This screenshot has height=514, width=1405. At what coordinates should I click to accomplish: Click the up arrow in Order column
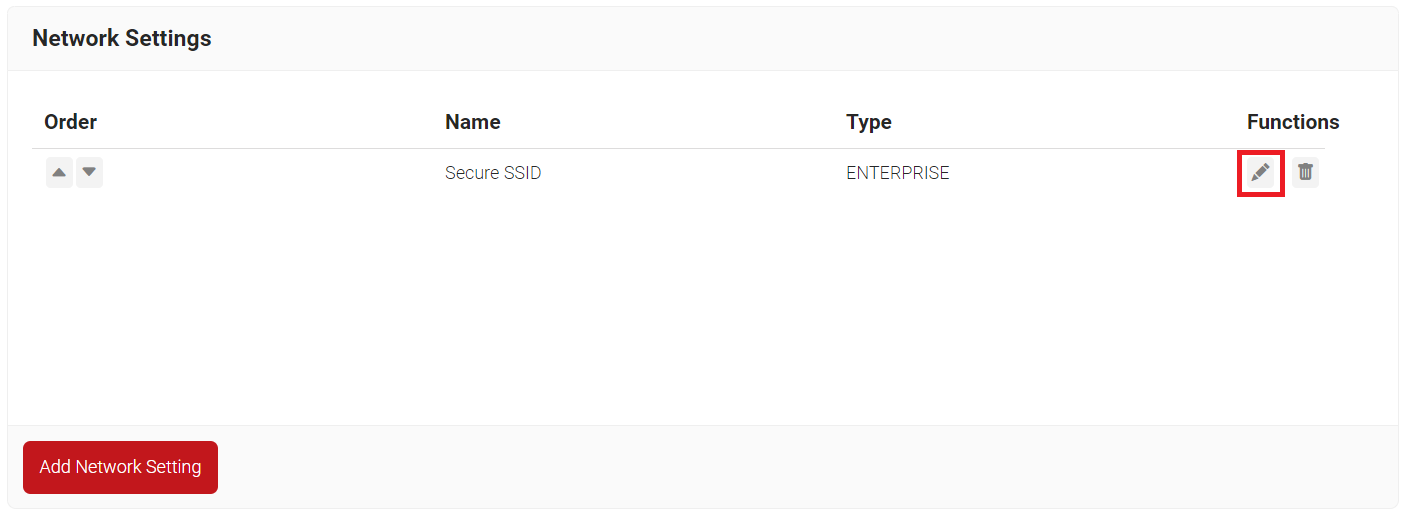59,173
